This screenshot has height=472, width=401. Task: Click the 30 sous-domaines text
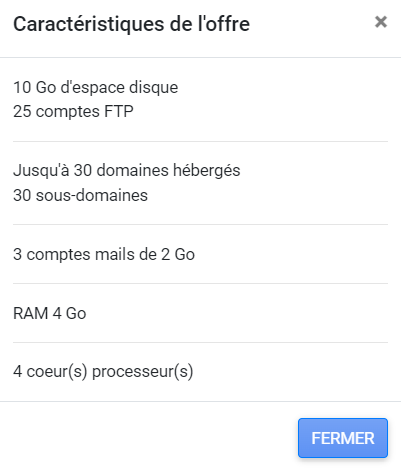[x=80, y=195]
